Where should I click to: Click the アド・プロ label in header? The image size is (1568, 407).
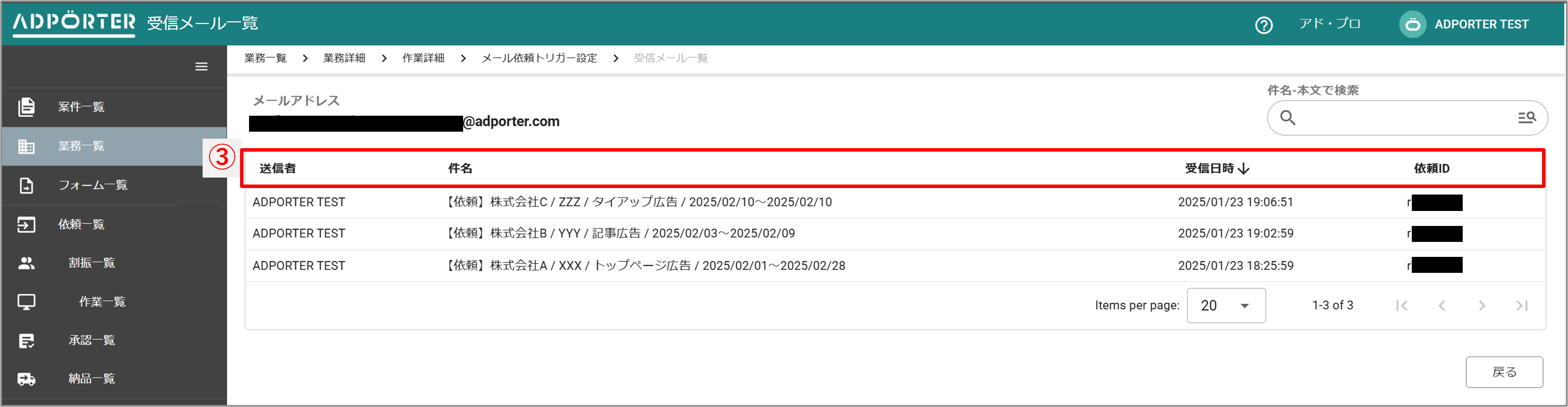click(1329, 24)
